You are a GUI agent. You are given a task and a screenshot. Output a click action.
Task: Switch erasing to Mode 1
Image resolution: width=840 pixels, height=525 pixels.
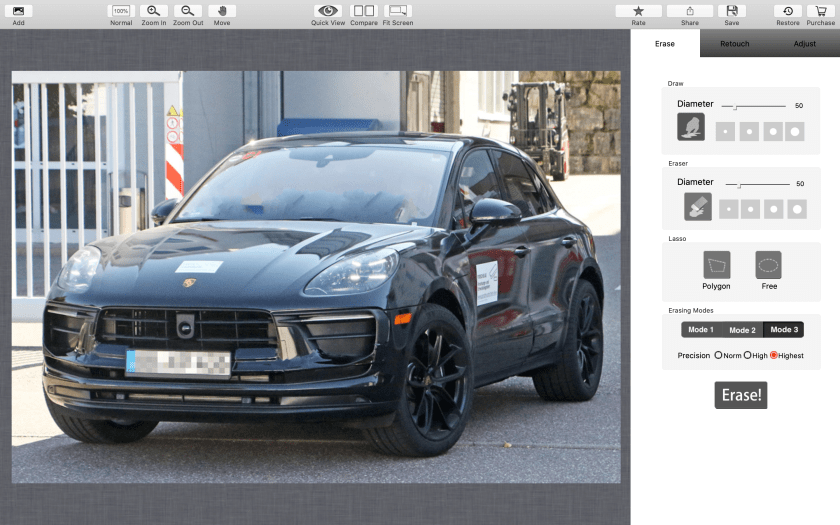701,330
